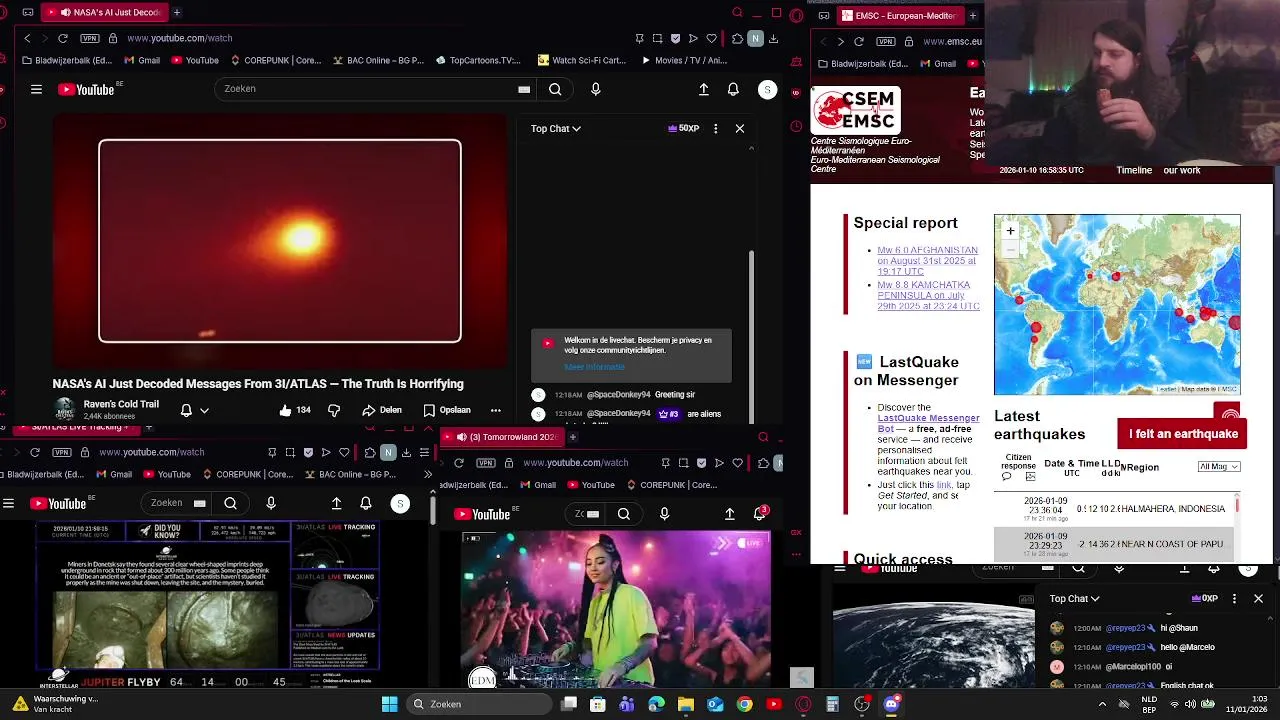Start voice search in NASA video YouTube window
The height and width of the screenshot is (720, 1280).
click(x=596, y=89)
